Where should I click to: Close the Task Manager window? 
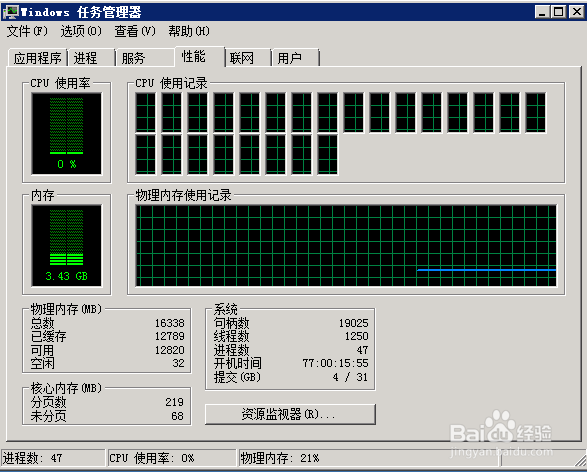tap(577, 12)
